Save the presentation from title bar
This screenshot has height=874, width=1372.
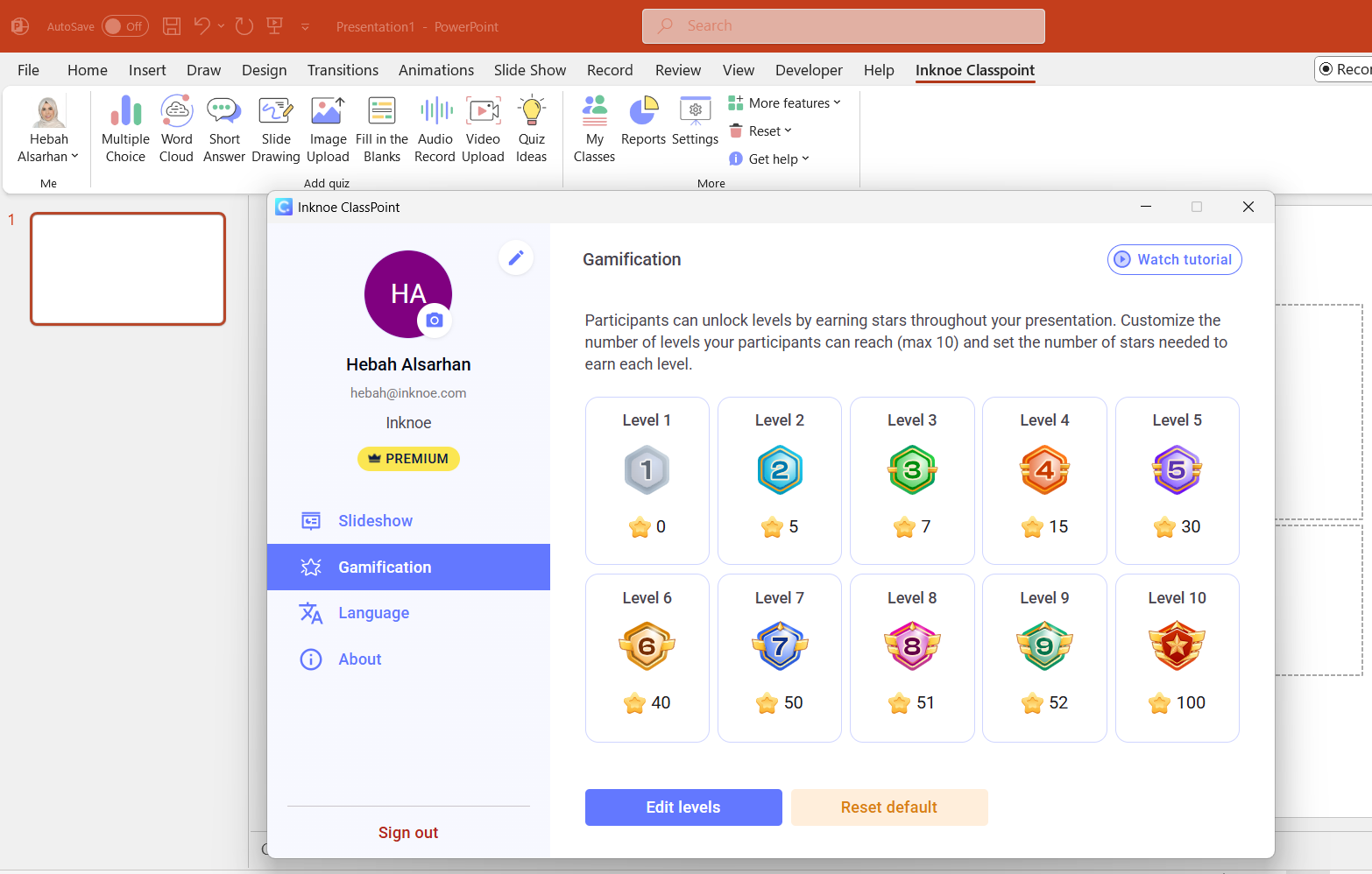point(172,26)
